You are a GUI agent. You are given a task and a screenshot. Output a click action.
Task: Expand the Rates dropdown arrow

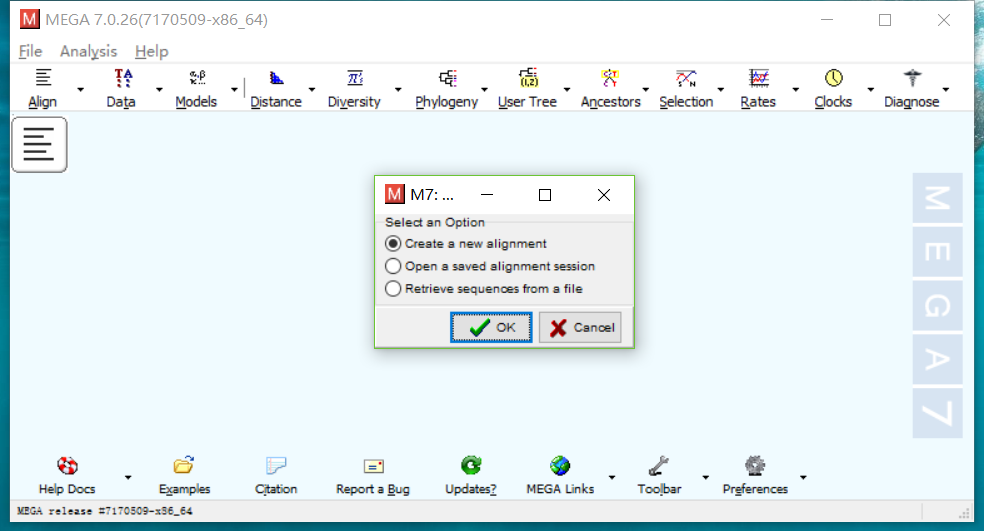tap(796, 90)
